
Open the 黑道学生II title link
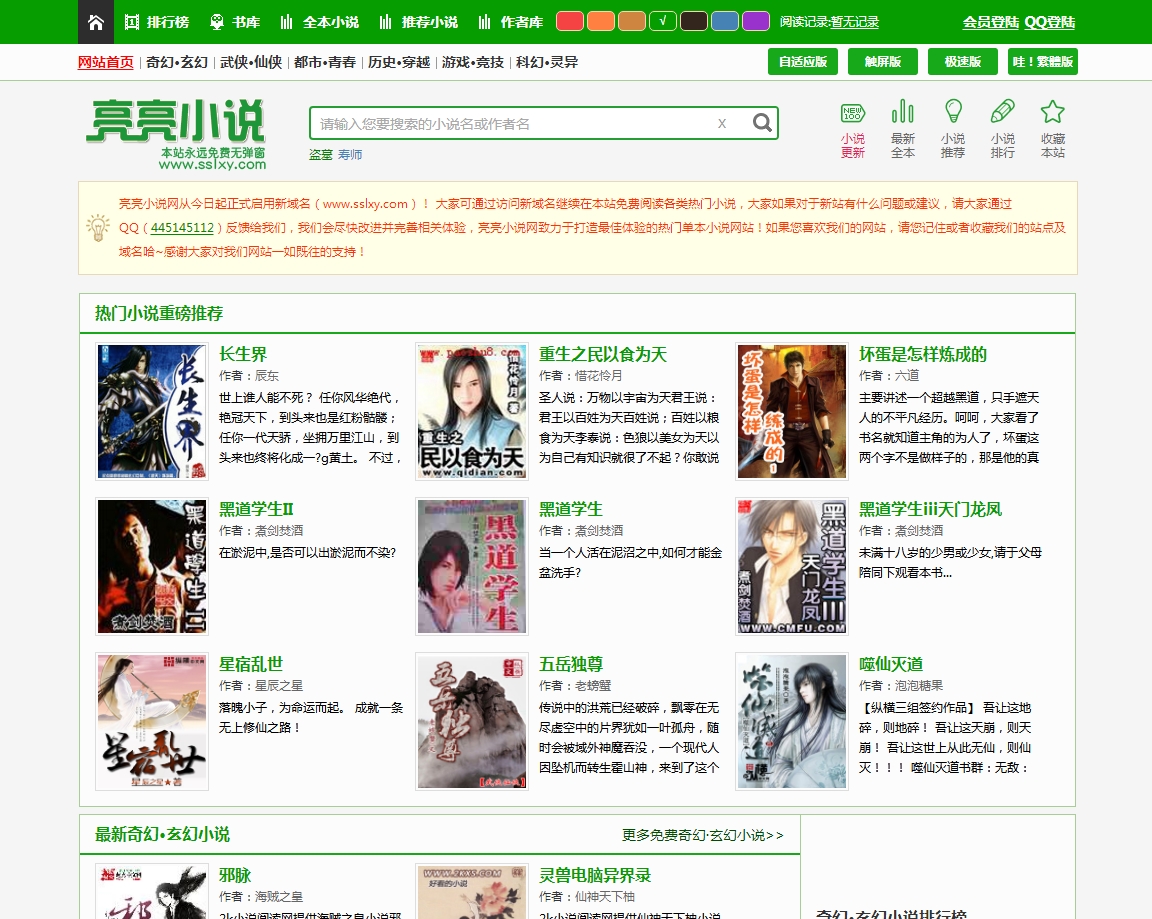256,509
